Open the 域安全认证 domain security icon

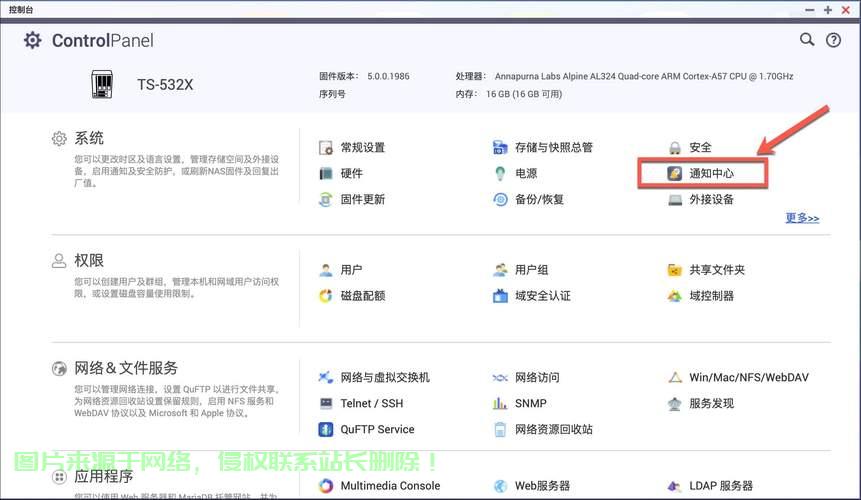pos(500,296)
